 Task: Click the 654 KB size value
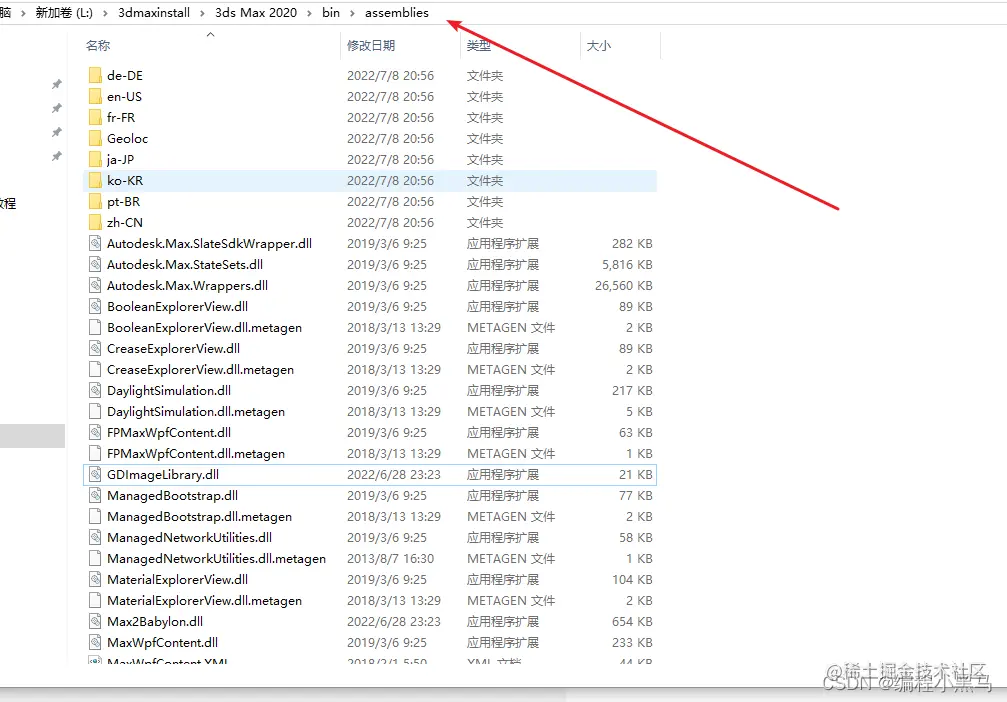click(x=632, y=622)
